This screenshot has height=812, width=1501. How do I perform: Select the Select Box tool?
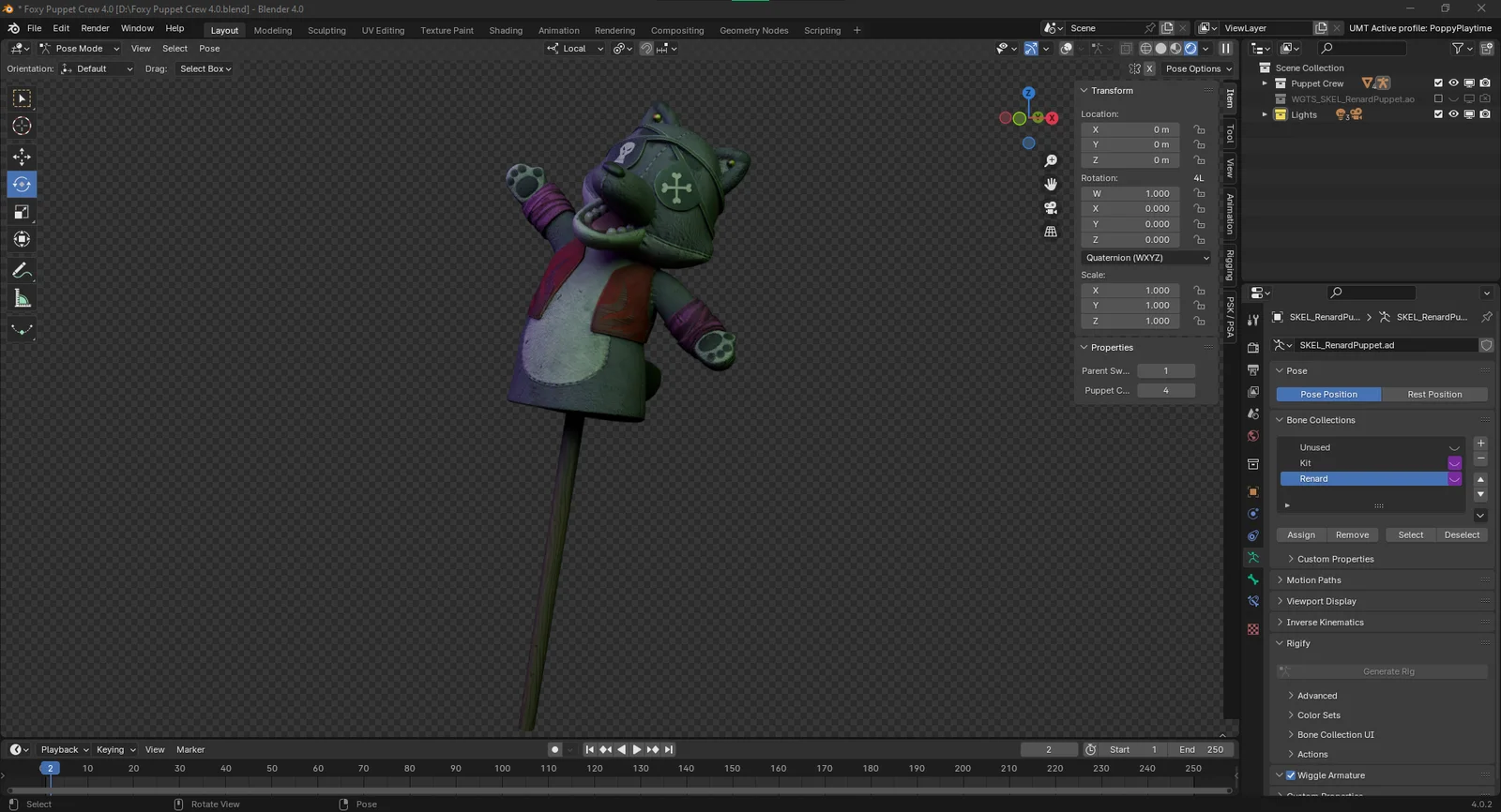click(x=22, y=98)
